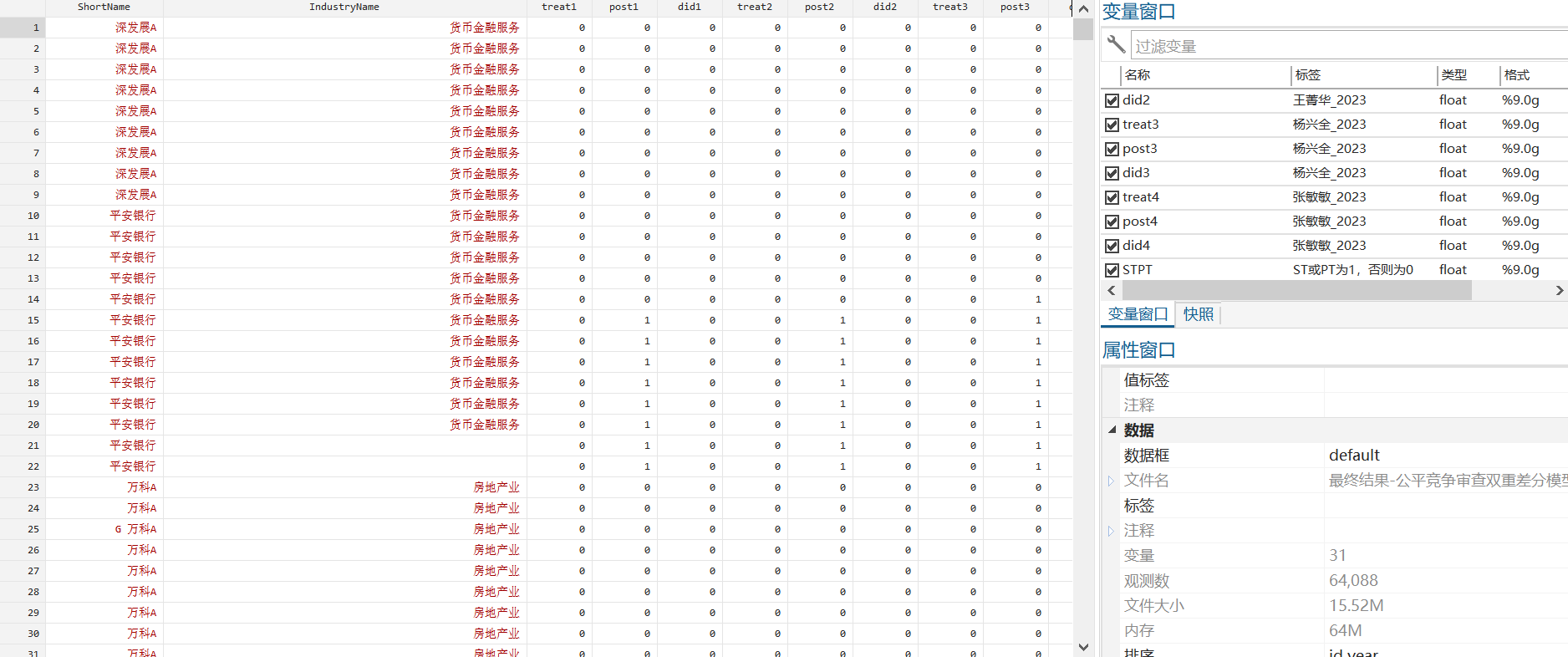The width and height of the screenshot is (1568, 657).
Task: Select the ShortName column header
Action: click(104, 7)
